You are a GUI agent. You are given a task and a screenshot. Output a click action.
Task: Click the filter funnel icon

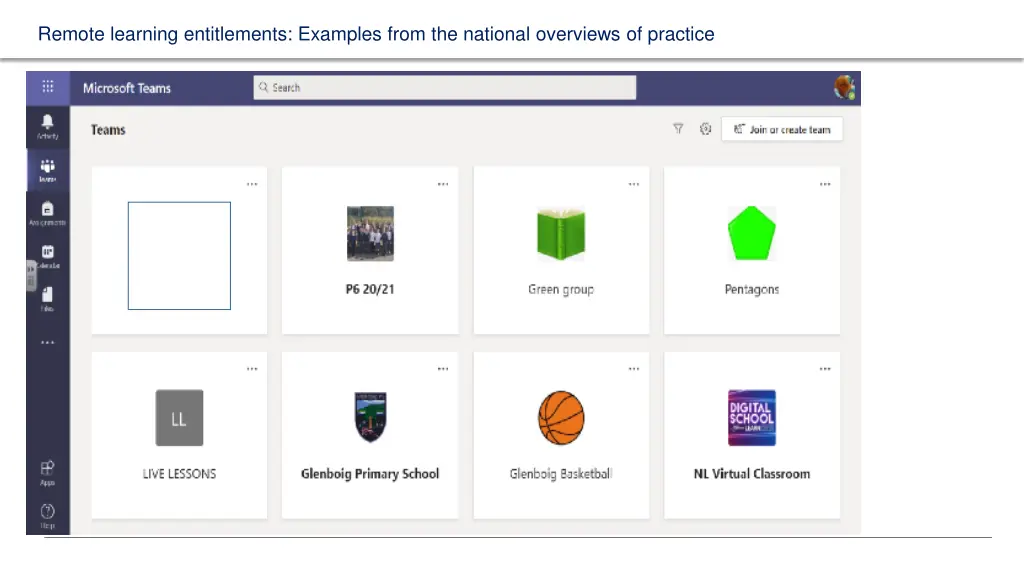pos(679,129)
